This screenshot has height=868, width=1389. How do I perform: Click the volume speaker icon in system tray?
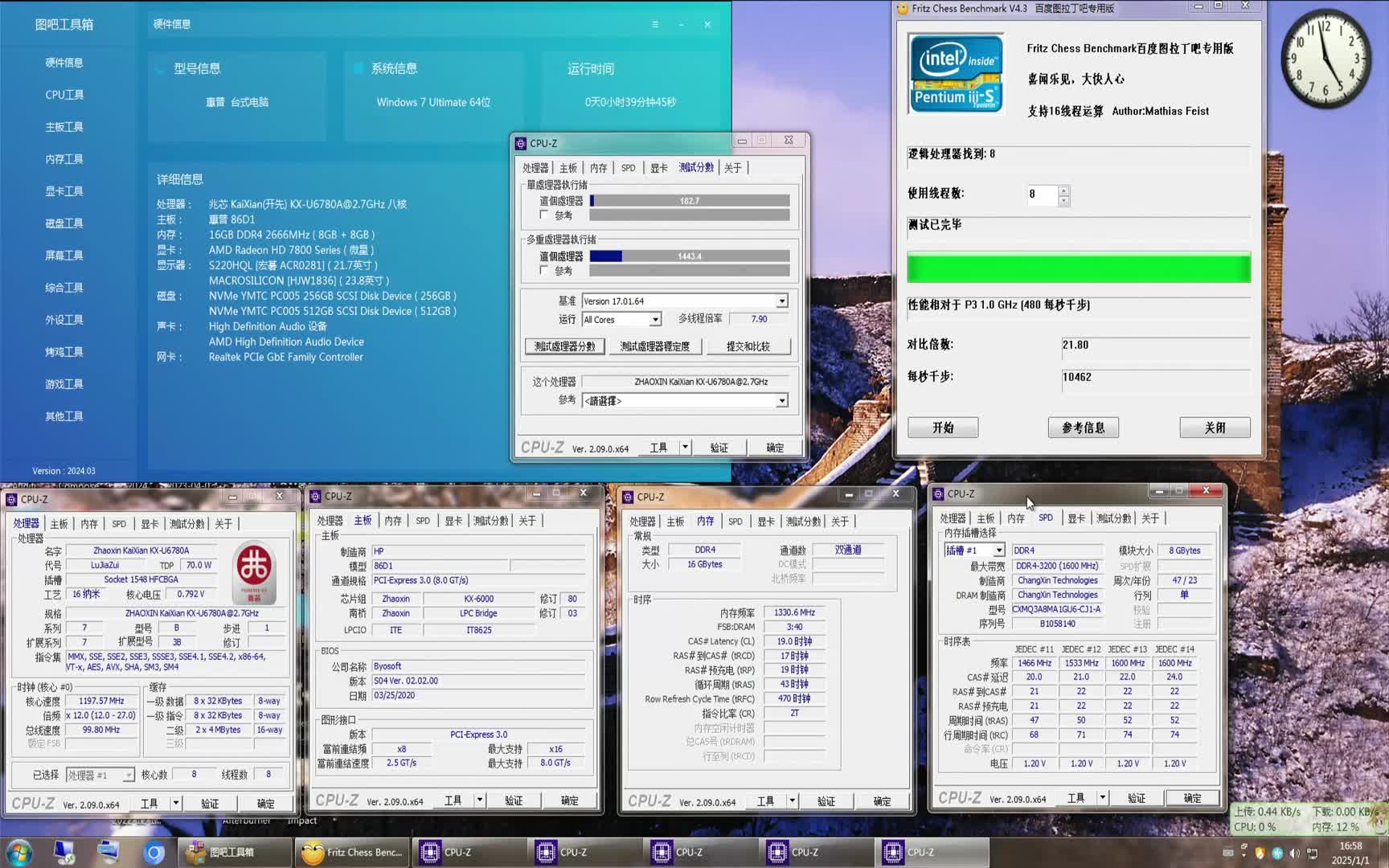point(1294,853)
